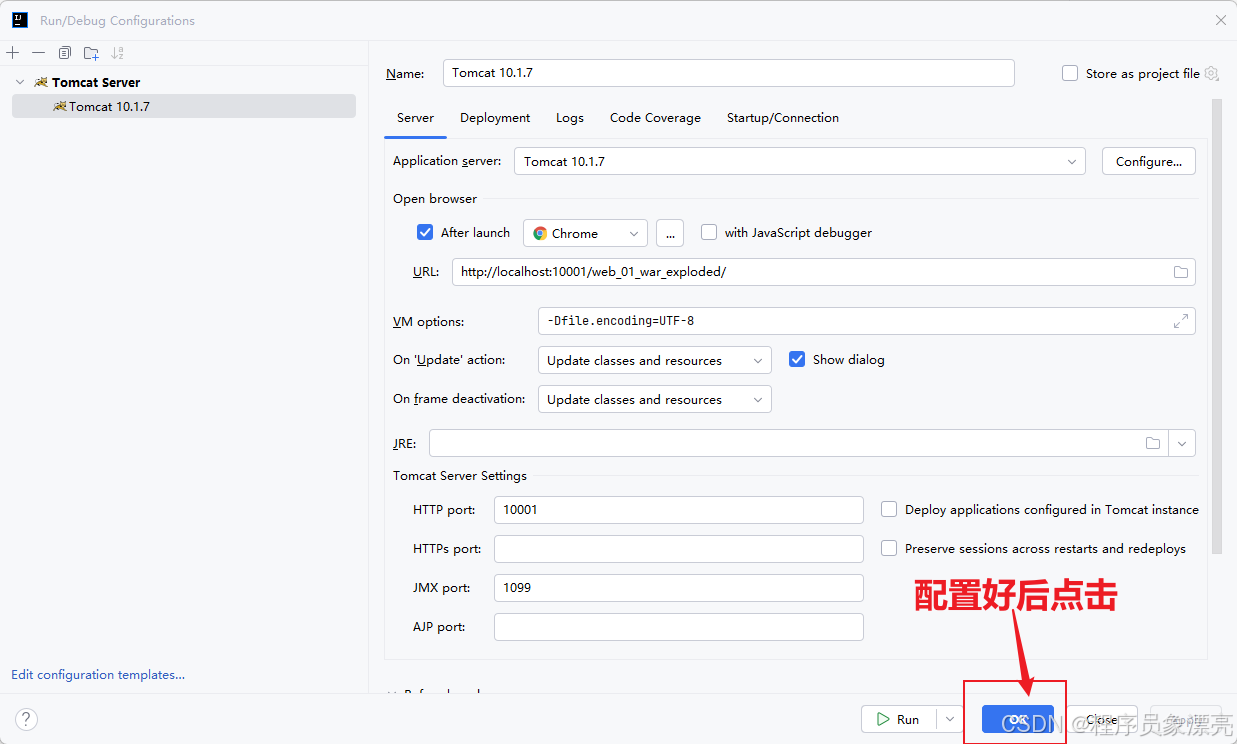Screen dimensions: 1237x744
Task: Collapse the Tomcat Server tree node
Action: tap(20, 82)
